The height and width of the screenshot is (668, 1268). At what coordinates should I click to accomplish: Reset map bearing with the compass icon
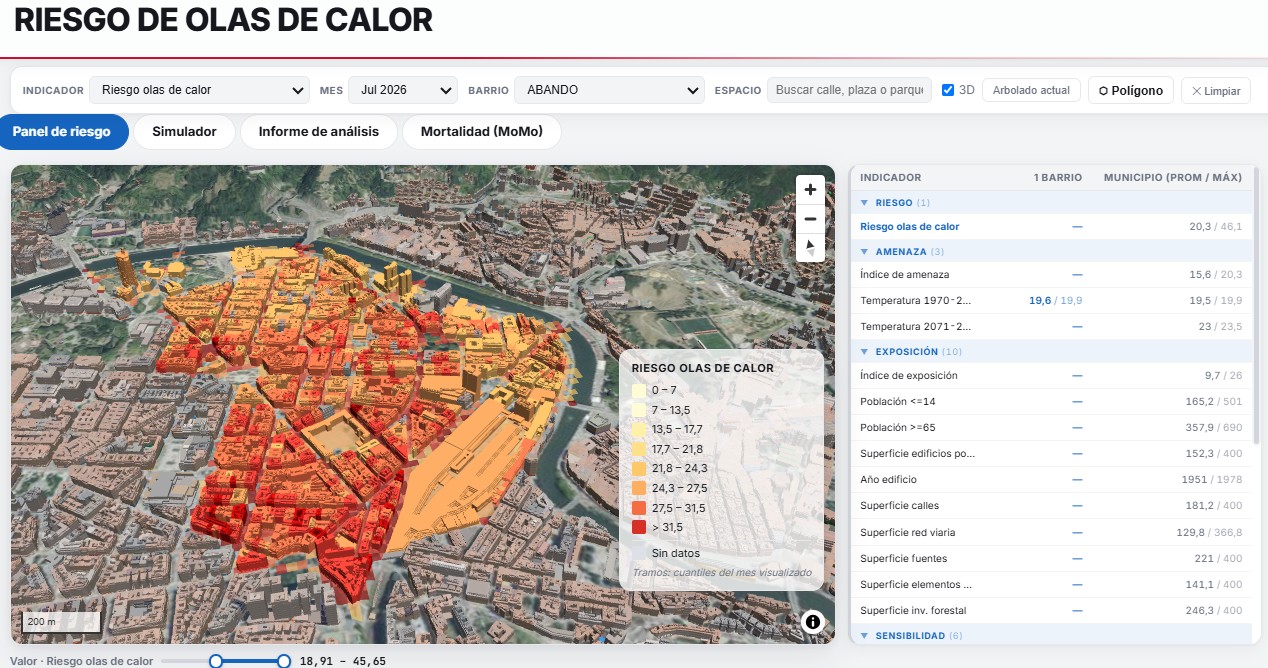click(810, 248)
